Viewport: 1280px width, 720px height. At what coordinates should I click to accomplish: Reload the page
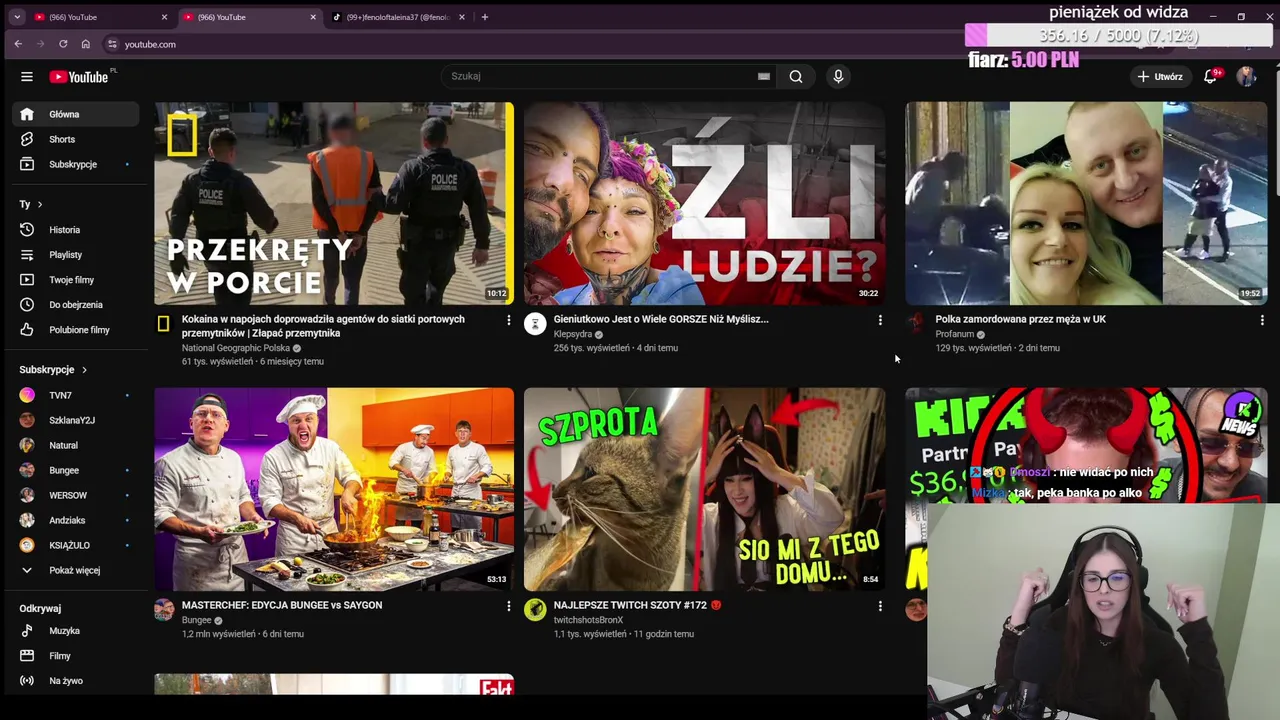coord(63,44)
